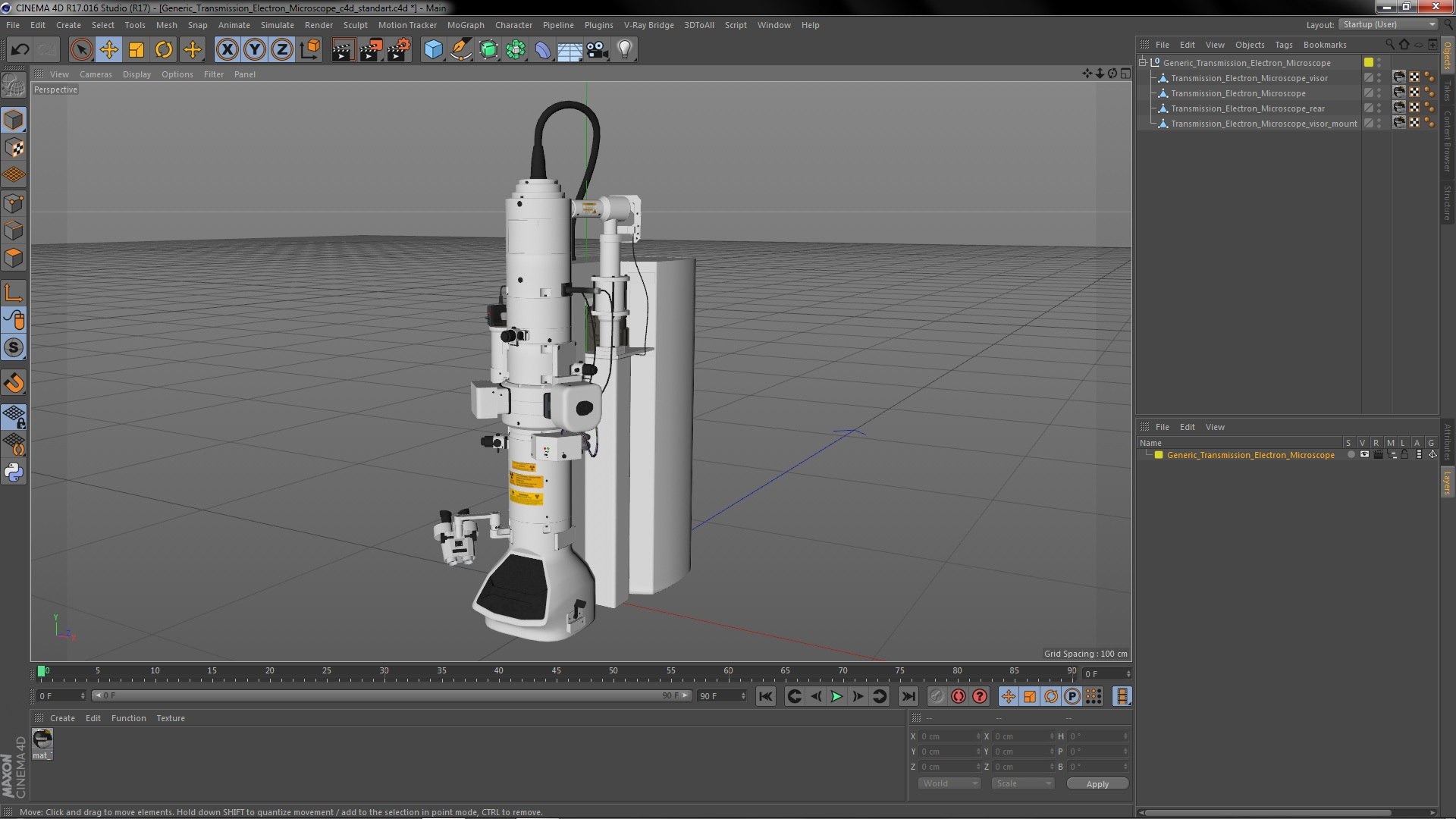Open Material Manager Function menu
This screenshot has width=1456, height=819.
click(x=128, y=718)
